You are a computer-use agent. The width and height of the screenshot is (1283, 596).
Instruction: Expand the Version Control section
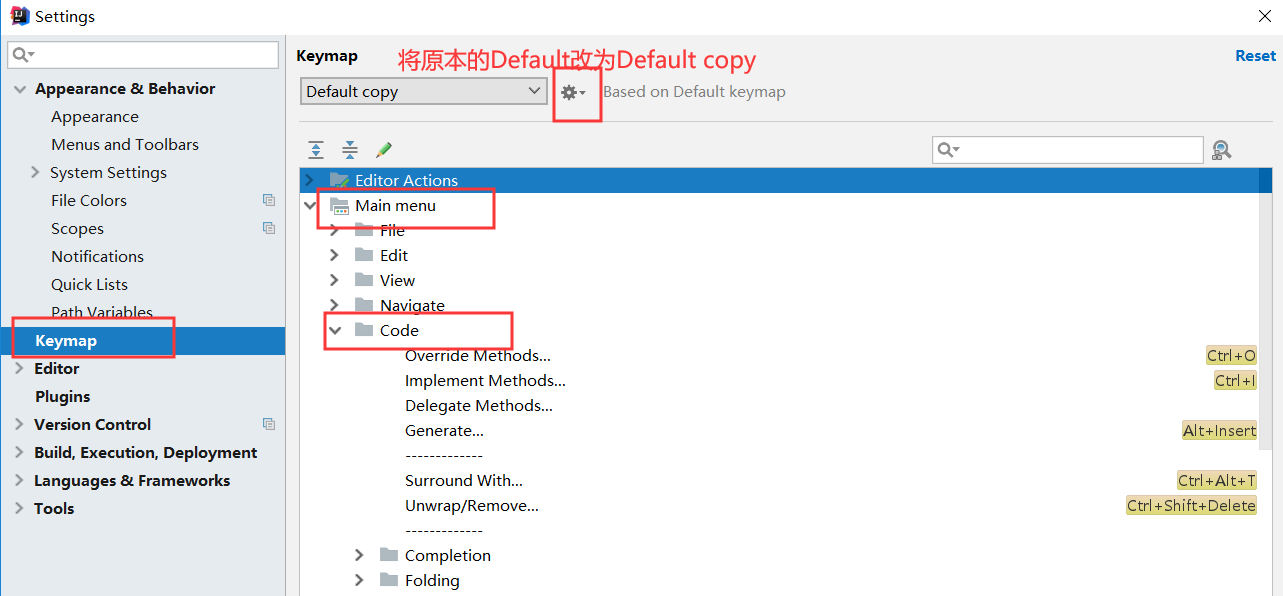coord(20,424)
